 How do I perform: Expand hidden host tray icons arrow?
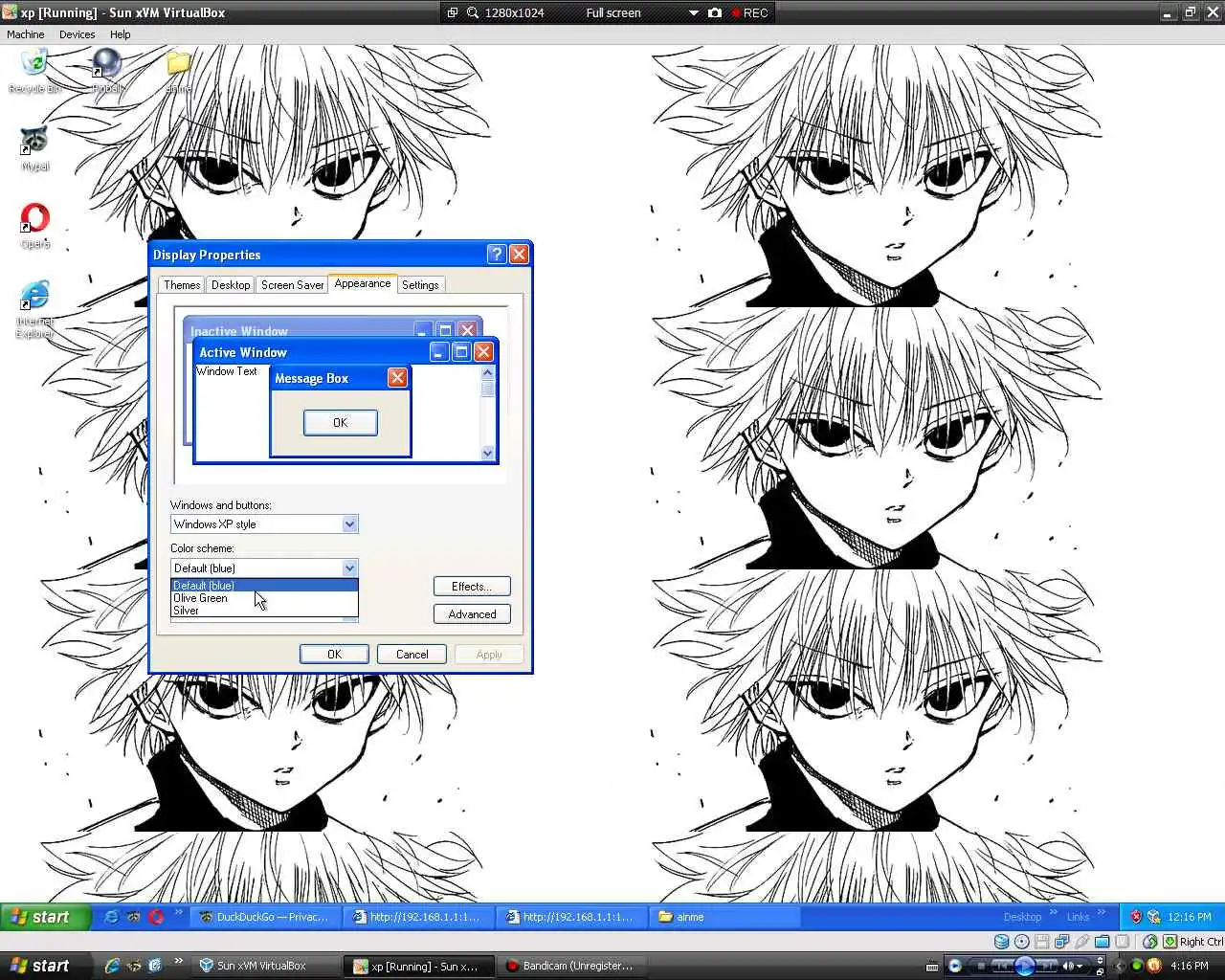1120,966
